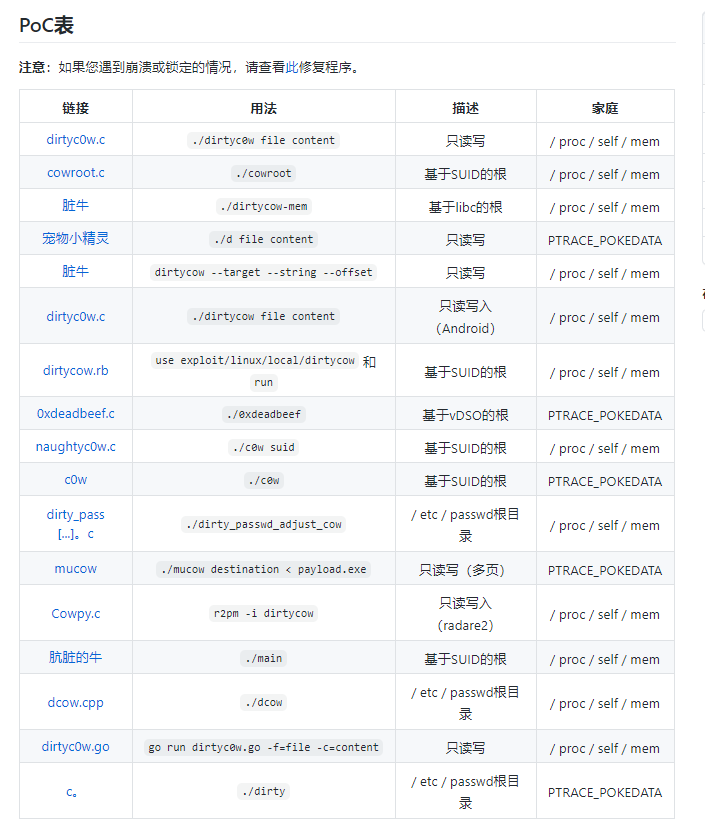
Task: Click dirtycow --target --string --offset code
Action: coord(264,272)
